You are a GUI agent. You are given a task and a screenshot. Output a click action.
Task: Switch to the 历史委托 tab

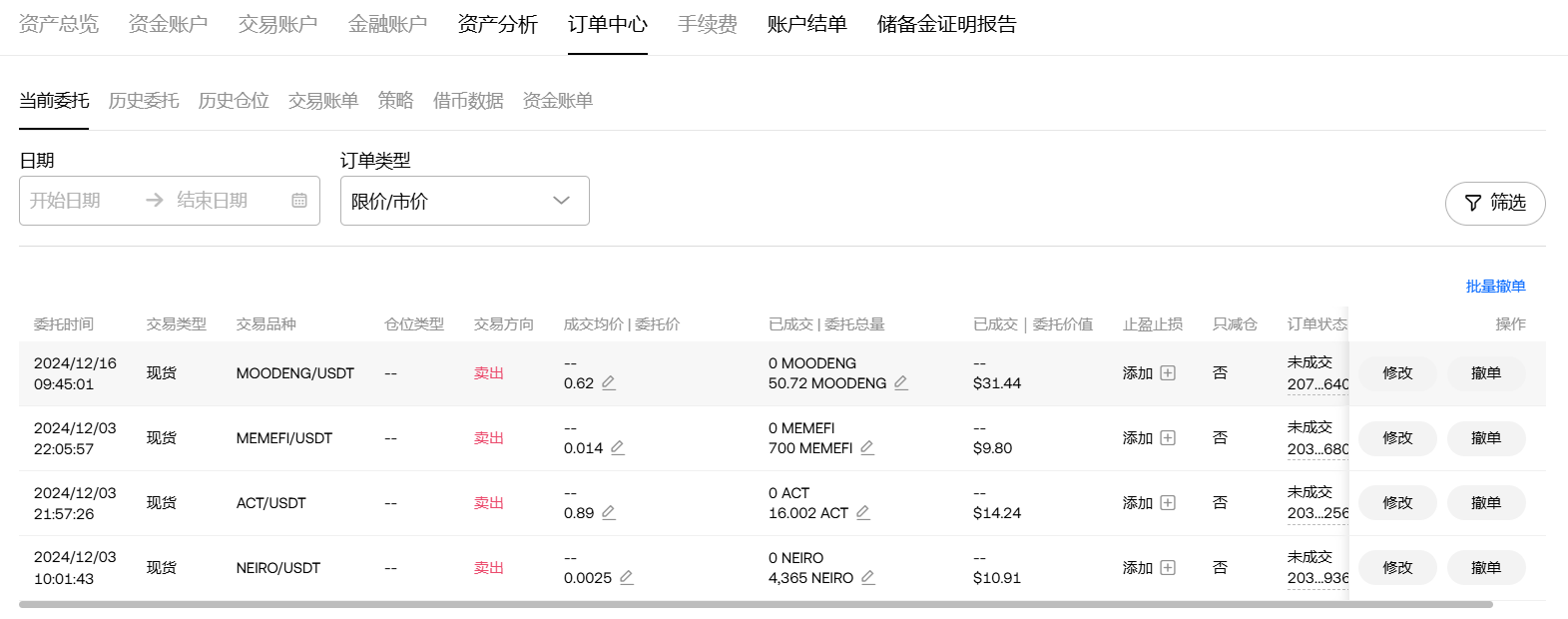point(144,101)
